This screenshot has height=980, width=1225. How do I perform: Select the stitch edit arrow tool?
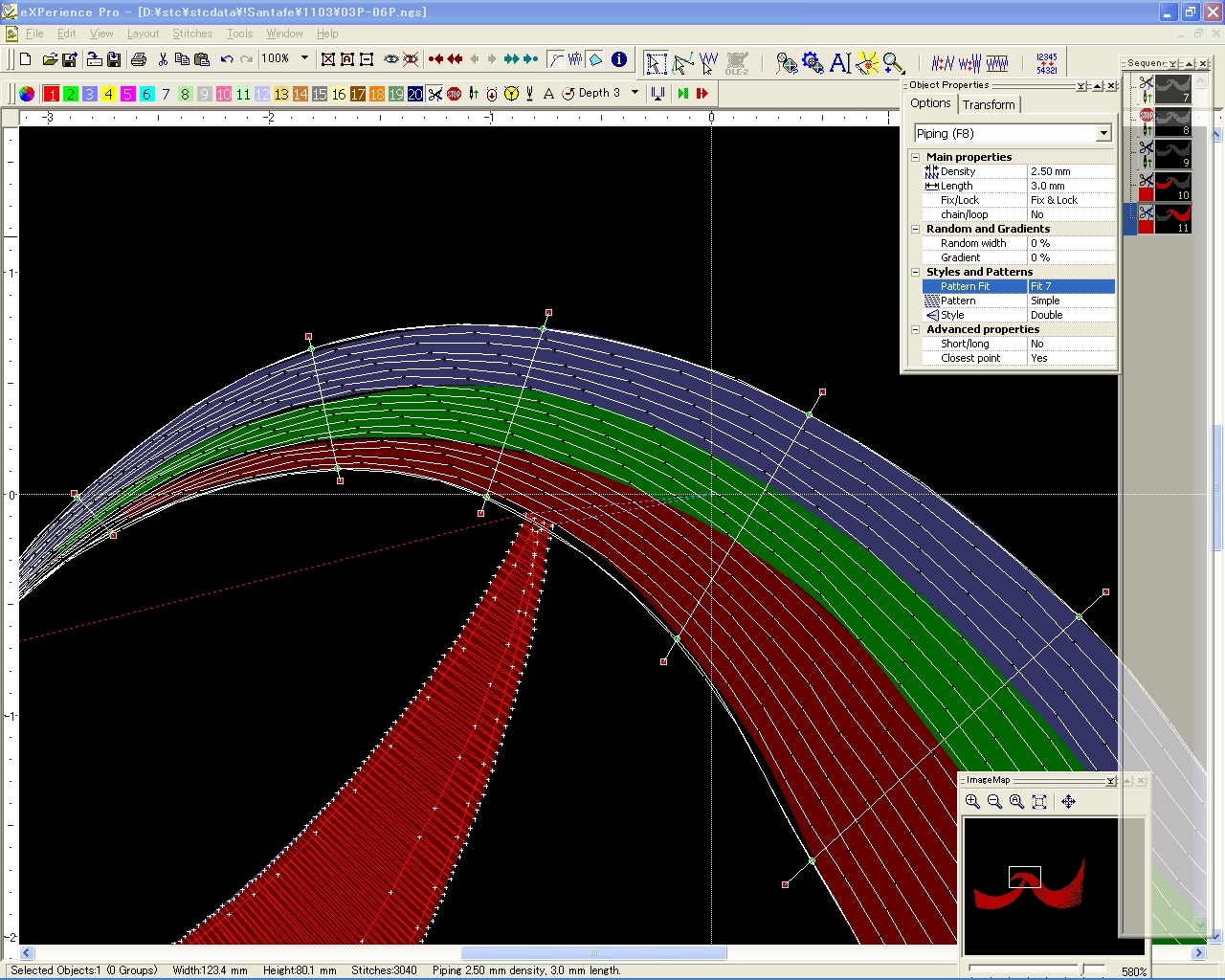click(708, 63)
